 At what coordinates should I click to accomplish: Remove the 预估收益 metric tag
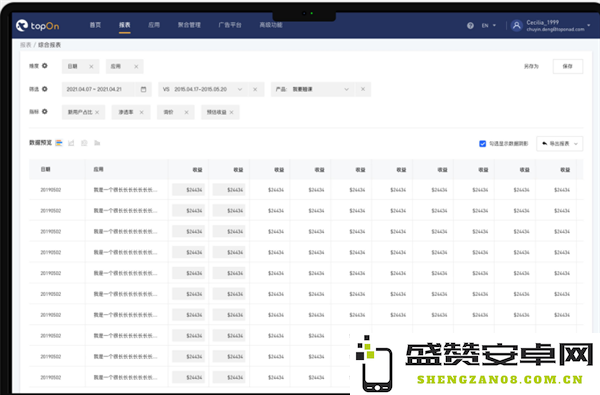[x=232, y=112]
